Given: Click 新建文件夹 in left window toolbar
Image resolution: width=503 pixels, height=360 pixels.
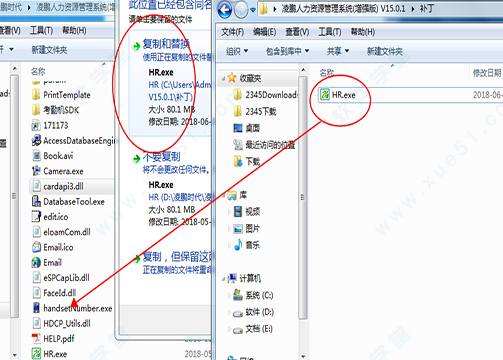Looking at the screenshot, I should click(x=49, y=50).
